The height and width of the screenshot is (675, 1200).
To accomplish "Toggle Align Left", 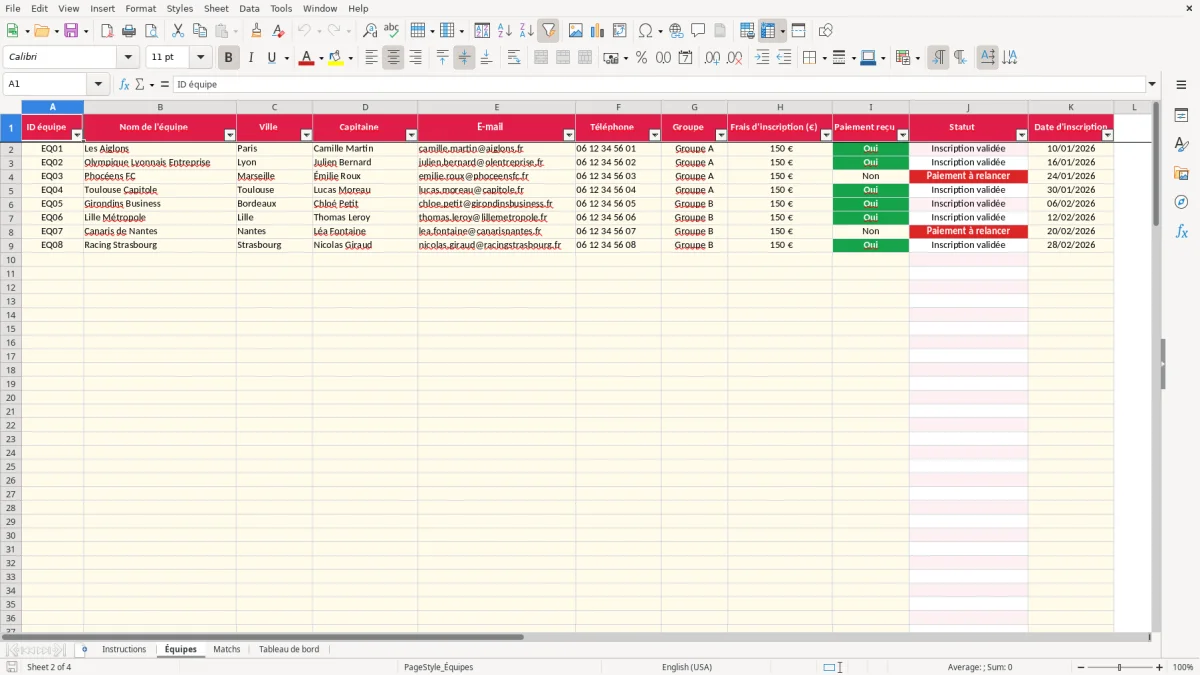I will (x=371, y=58).
